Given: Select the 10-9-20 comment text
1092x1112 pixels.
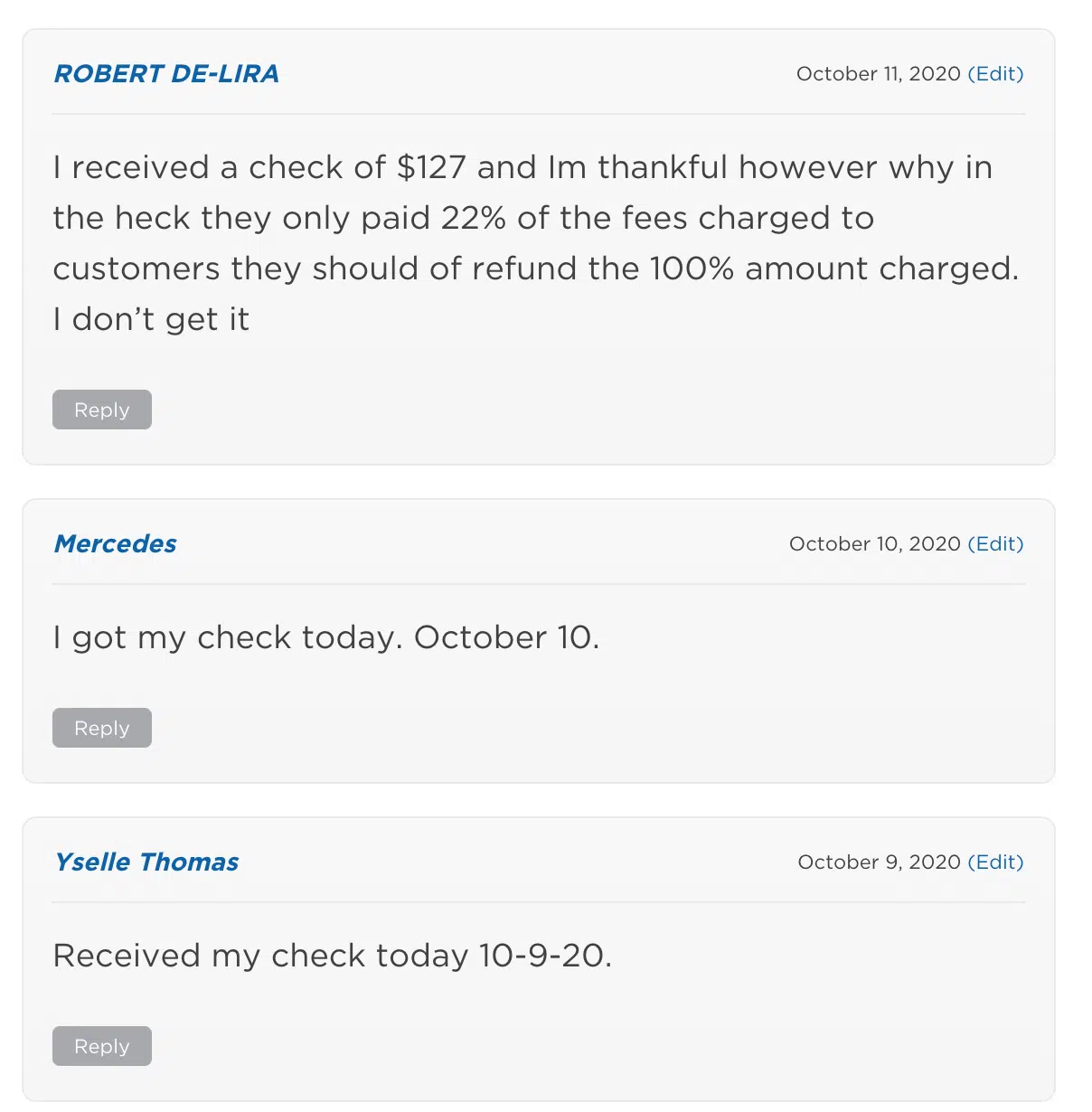Looking at the screenshot, I should (x=333, y=955).
